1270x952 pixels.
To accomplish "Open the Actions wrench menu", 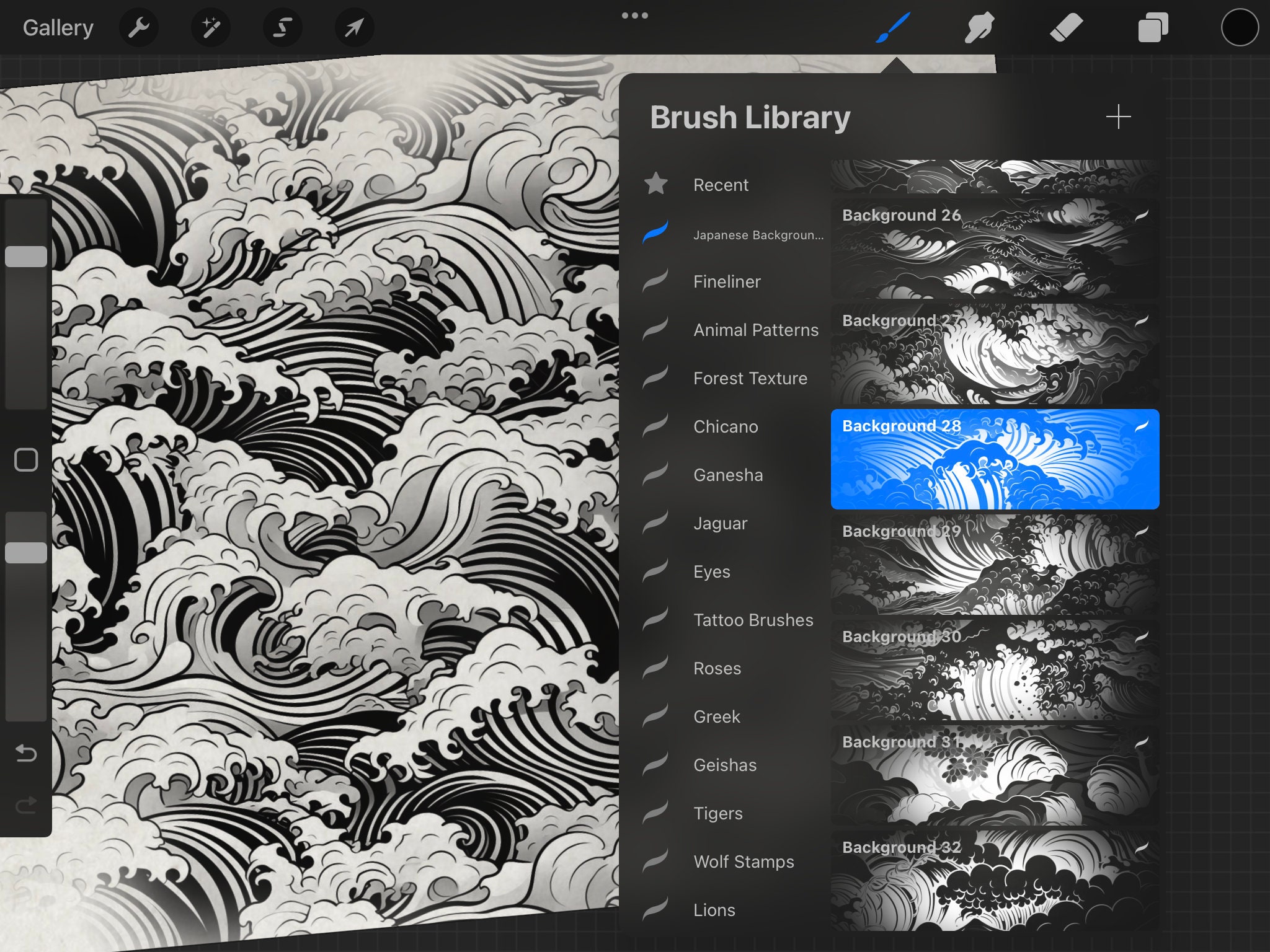I will 138,27.
